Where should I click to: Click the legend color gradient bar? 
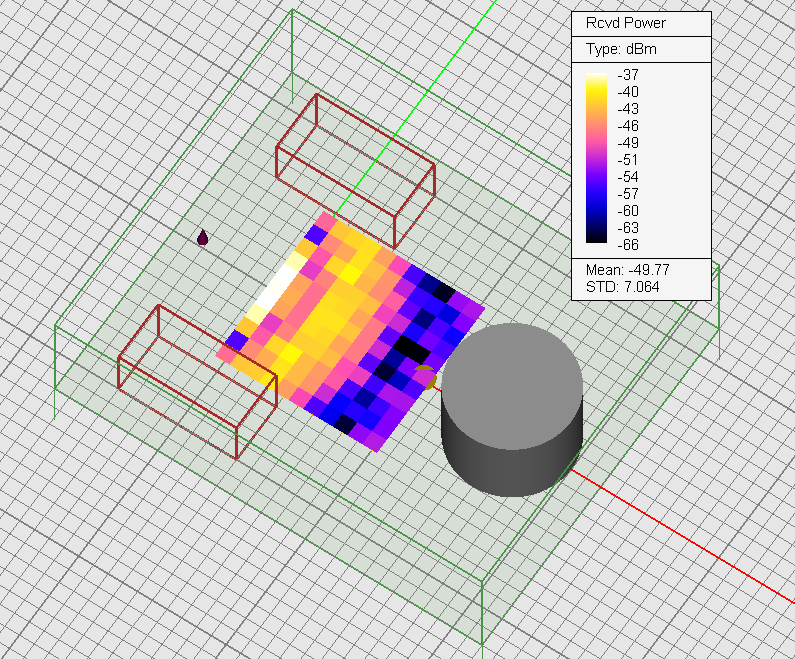tap(597, 158)
